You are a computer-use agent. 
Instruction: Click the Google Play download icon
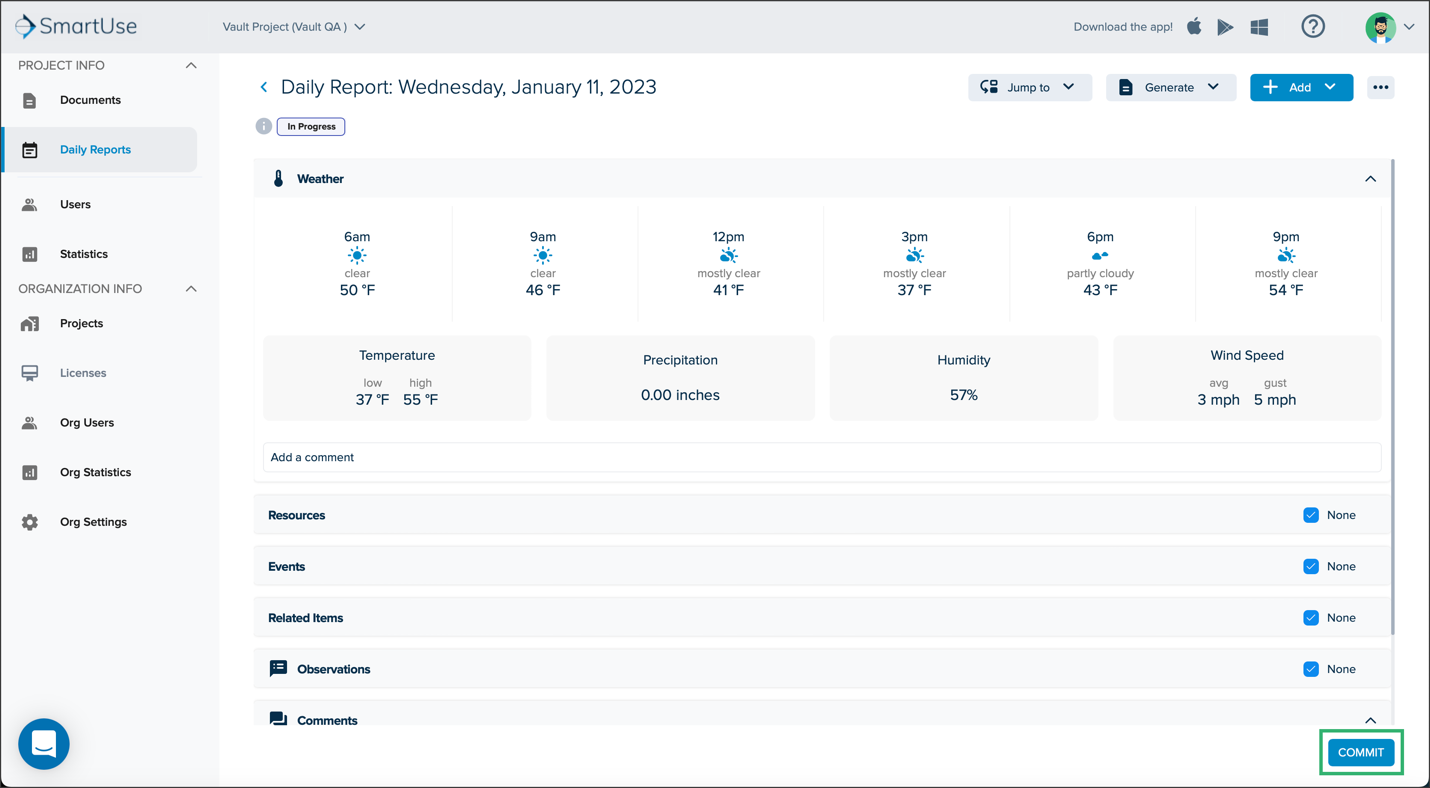point(1225,27)
